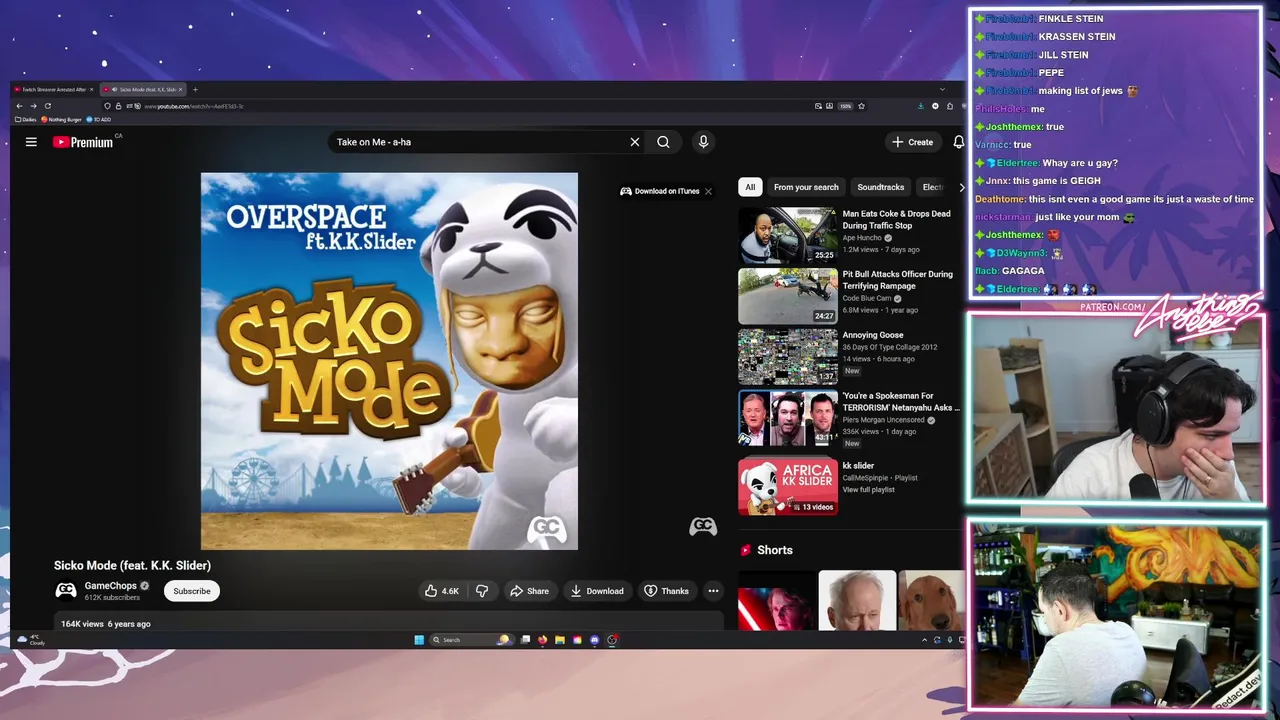Open the GameChops channel name link

(x=111, y=586)
